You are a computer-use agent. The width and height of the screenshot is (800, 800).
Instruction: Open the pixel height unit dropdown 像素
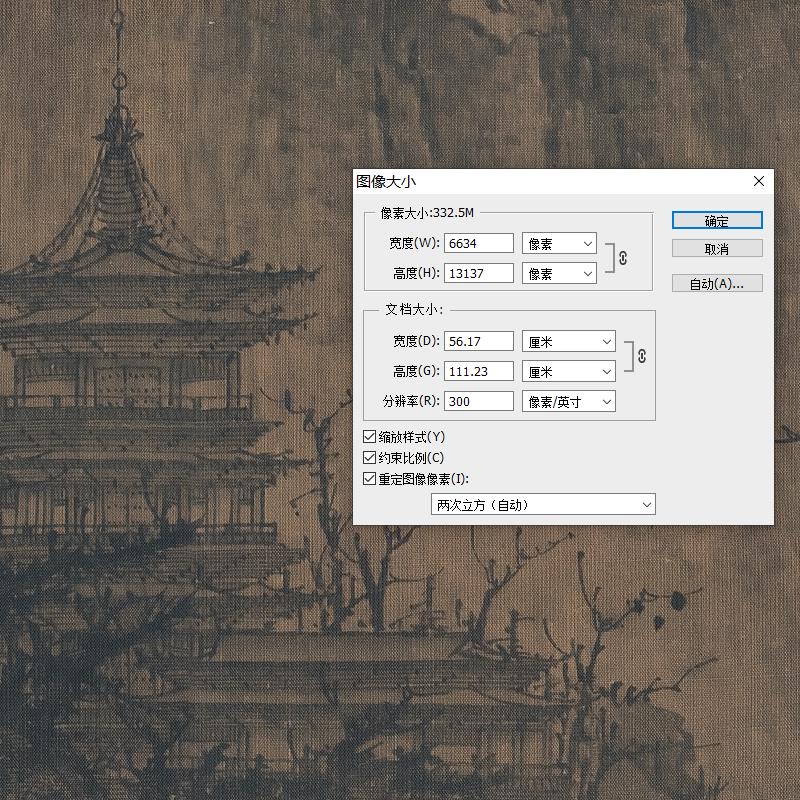[x=559, y=273]
